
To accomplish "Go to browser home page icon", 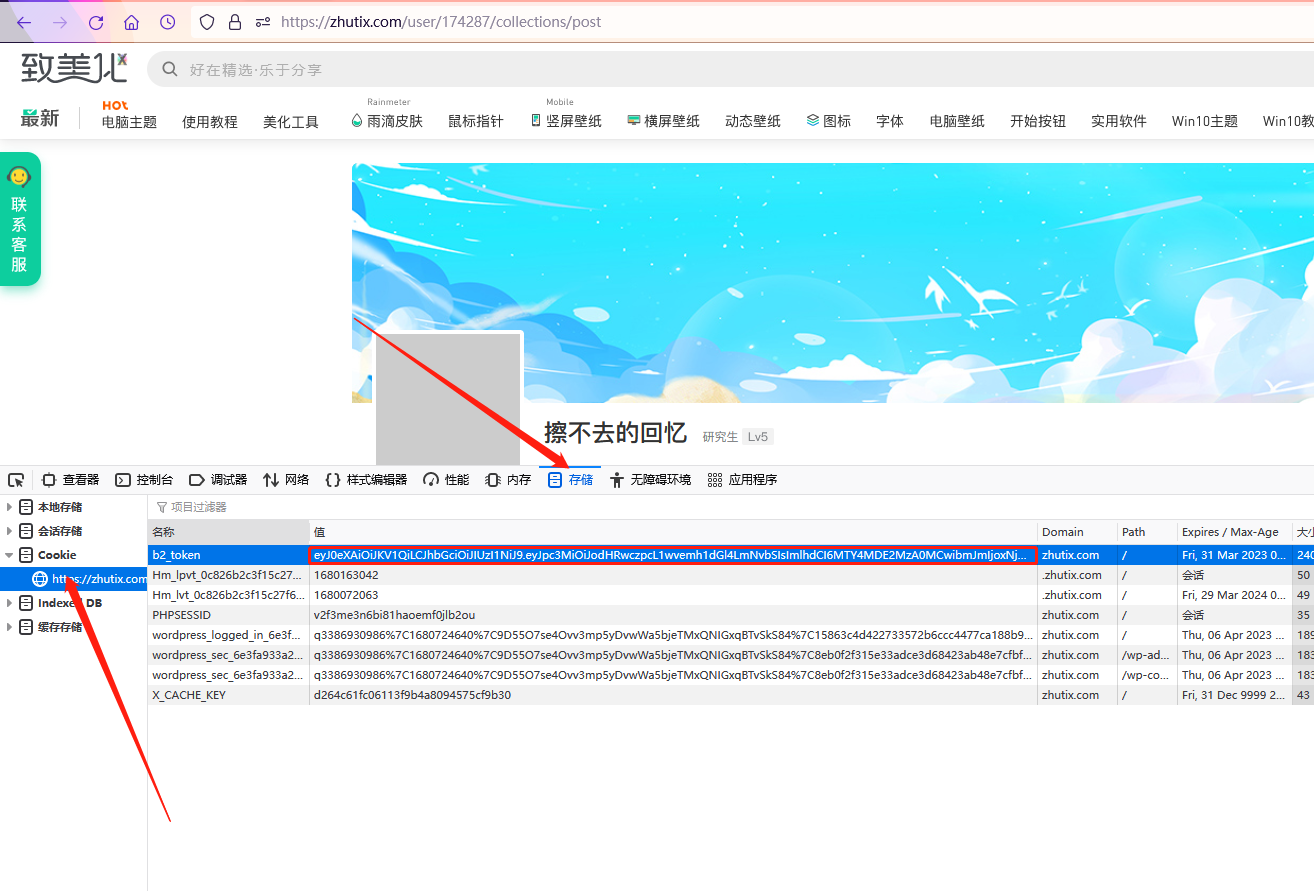I will point(131,22).
